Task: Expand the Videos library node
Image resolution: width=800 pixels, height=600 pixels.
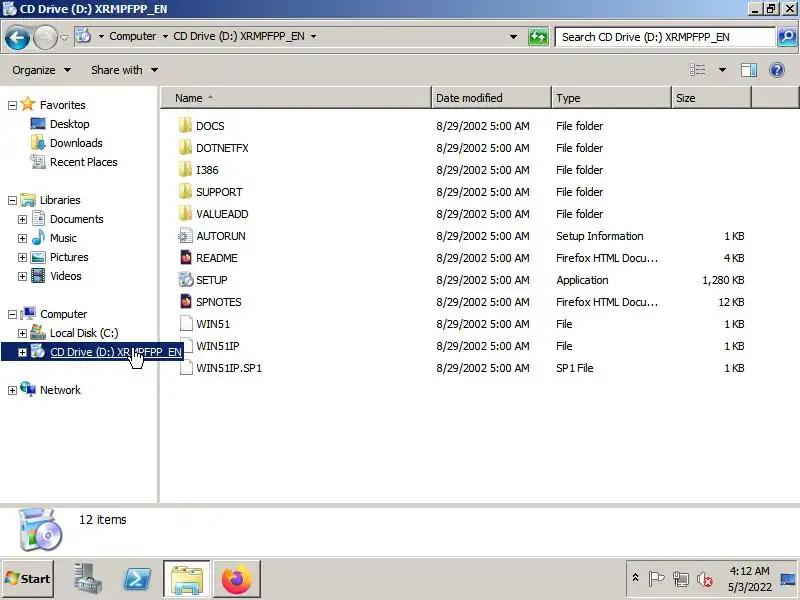Action: pyautogui.click(x=22, y=277)
